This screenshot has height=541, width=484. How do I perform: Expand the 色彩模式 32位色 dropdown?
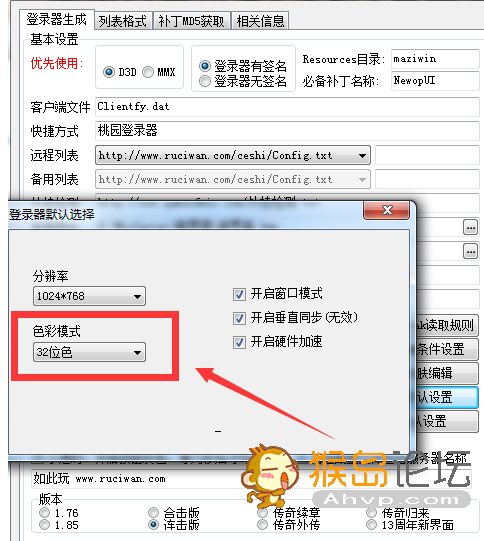point(89,352)
